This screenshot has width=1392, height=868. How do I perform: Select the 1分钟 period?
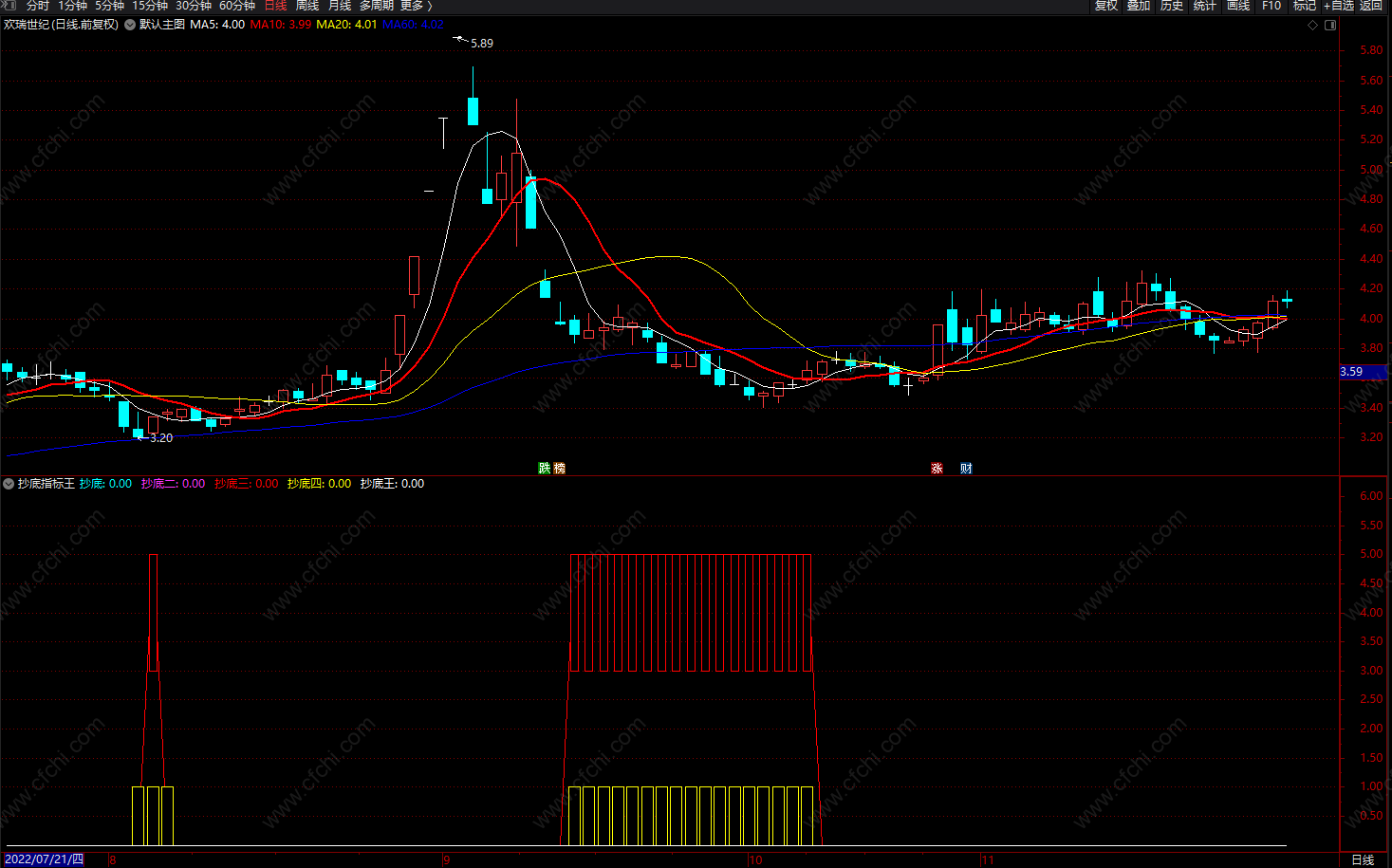pos(72,6)
